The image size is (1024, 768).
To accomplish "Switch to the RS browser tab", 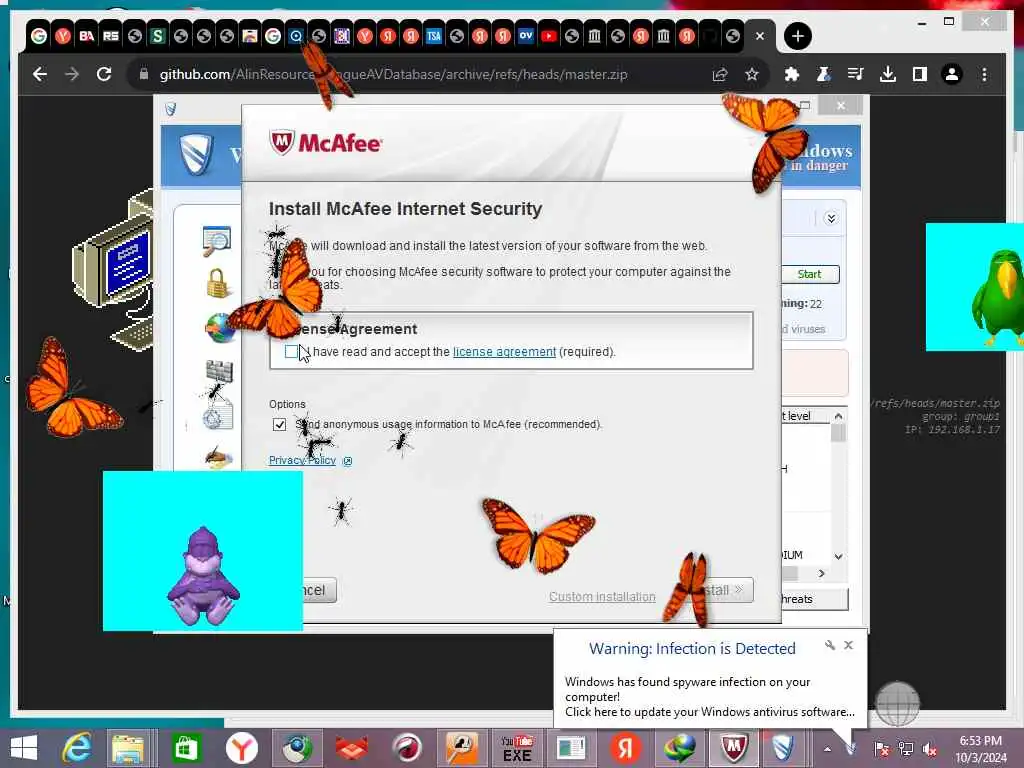I will 110,36.
